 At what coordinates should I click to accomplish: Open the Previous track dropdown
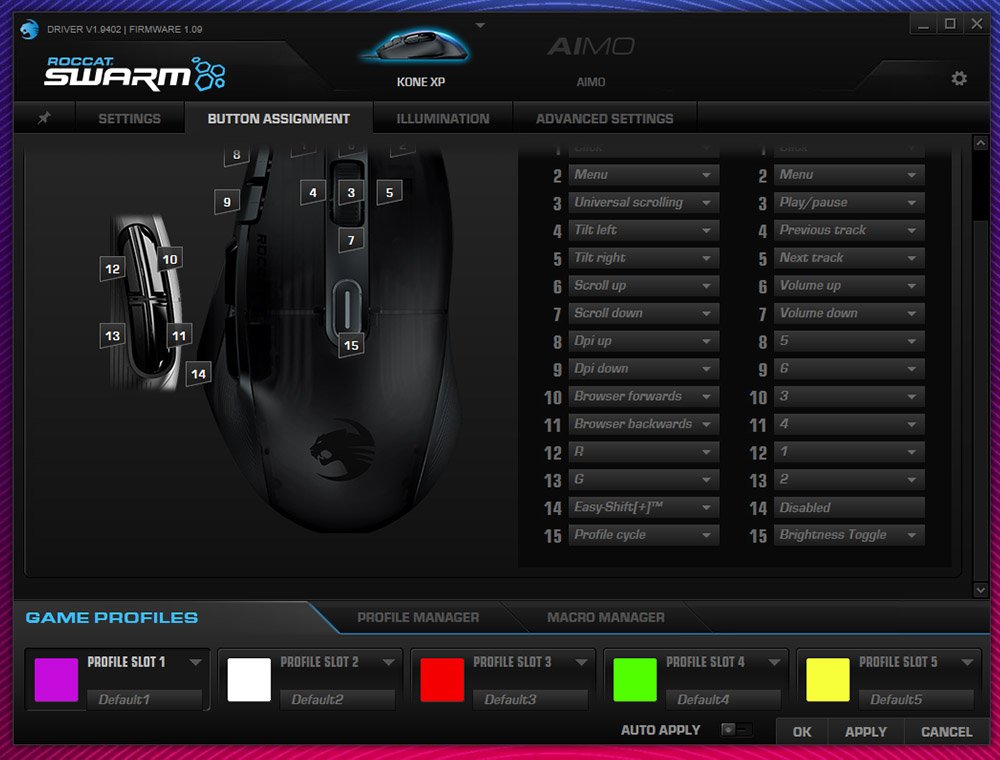click(849, 230)
